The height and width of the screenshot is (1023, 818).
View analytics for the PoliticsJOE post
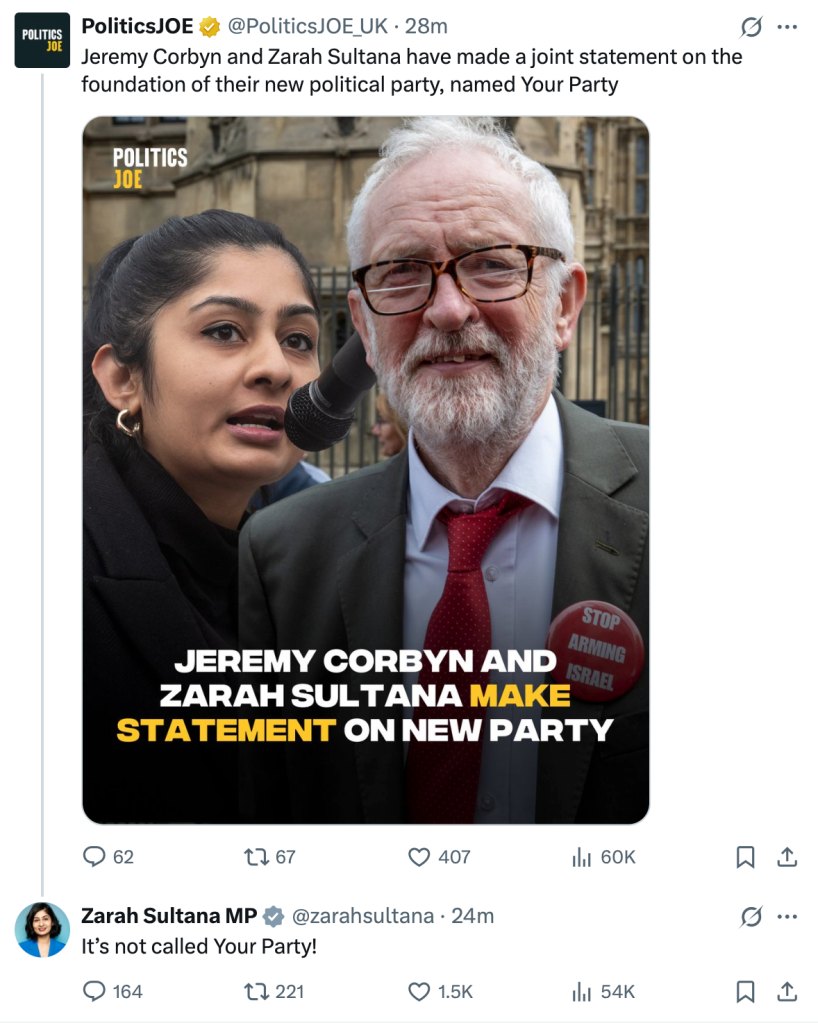(582, 857)
